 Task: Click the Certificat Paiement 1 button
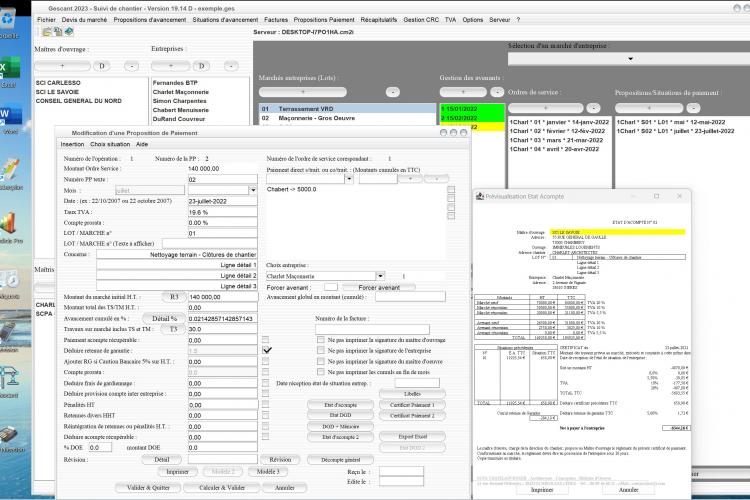pos(412,405)
